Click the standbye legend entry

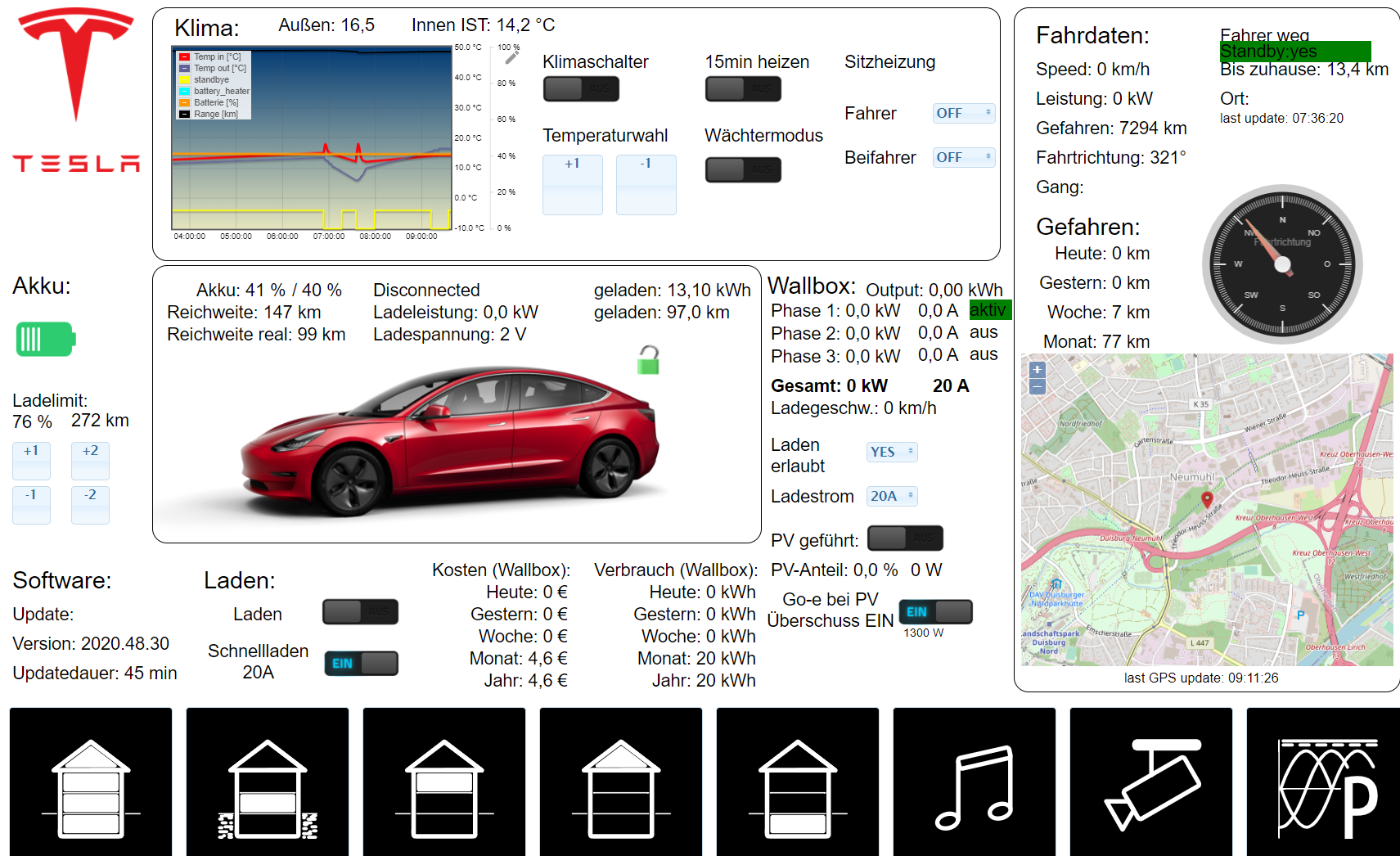(x=205, y=79)
